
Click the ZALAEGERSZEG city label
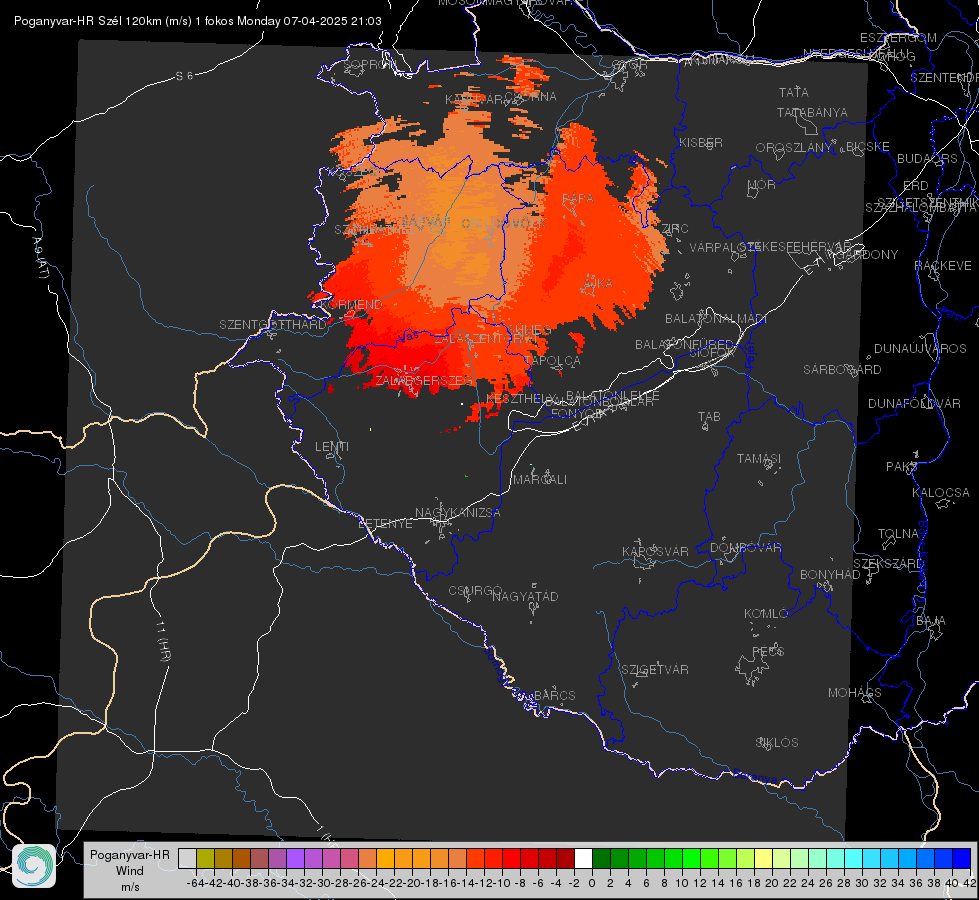(x=423, y=380)
